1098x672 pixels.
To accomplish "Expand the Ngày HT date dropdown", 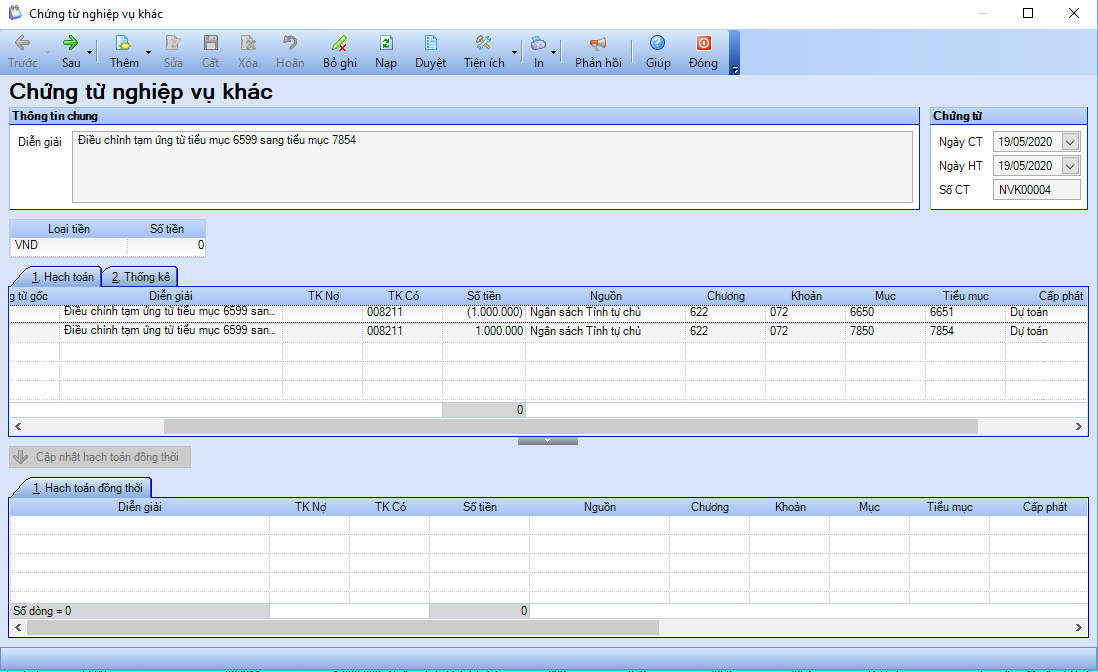I will pos(1071,166).
